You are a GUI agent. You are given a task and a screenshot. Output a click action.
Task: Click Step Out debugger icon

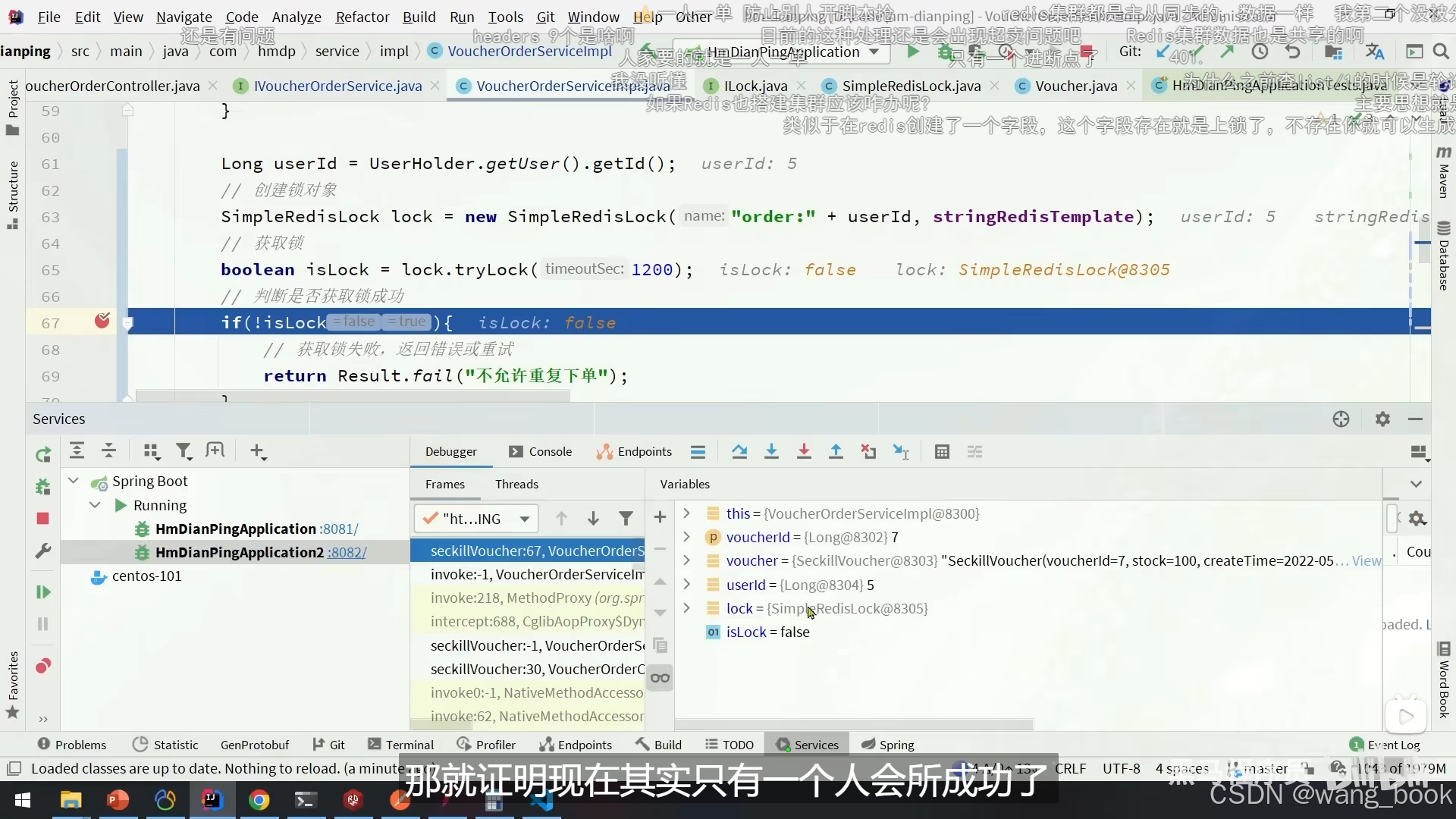point(836,452)
